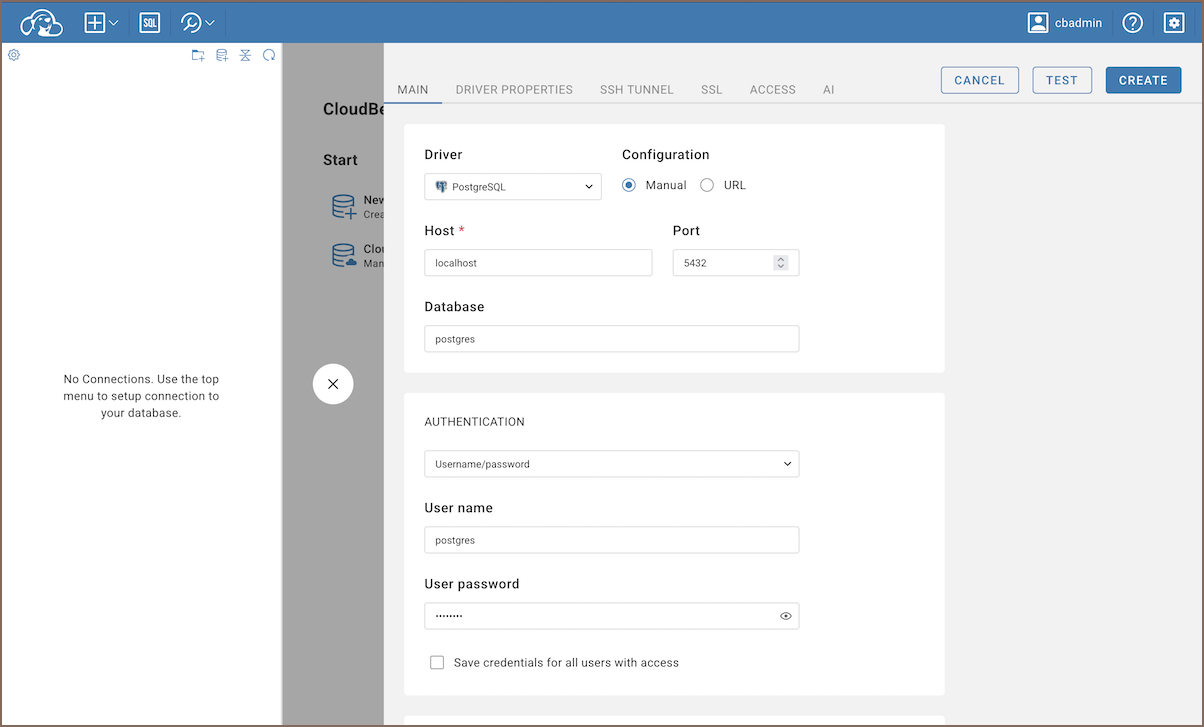The image size is (1204, 727).
Task: Refresh the navigator tree
Action: (269, 56)
